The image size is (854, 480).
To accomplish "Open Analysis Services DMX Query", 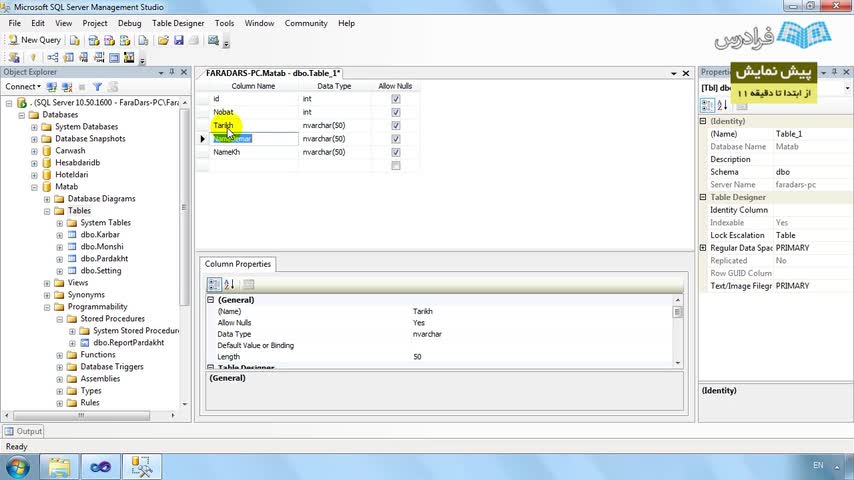I will pos(109,40).
